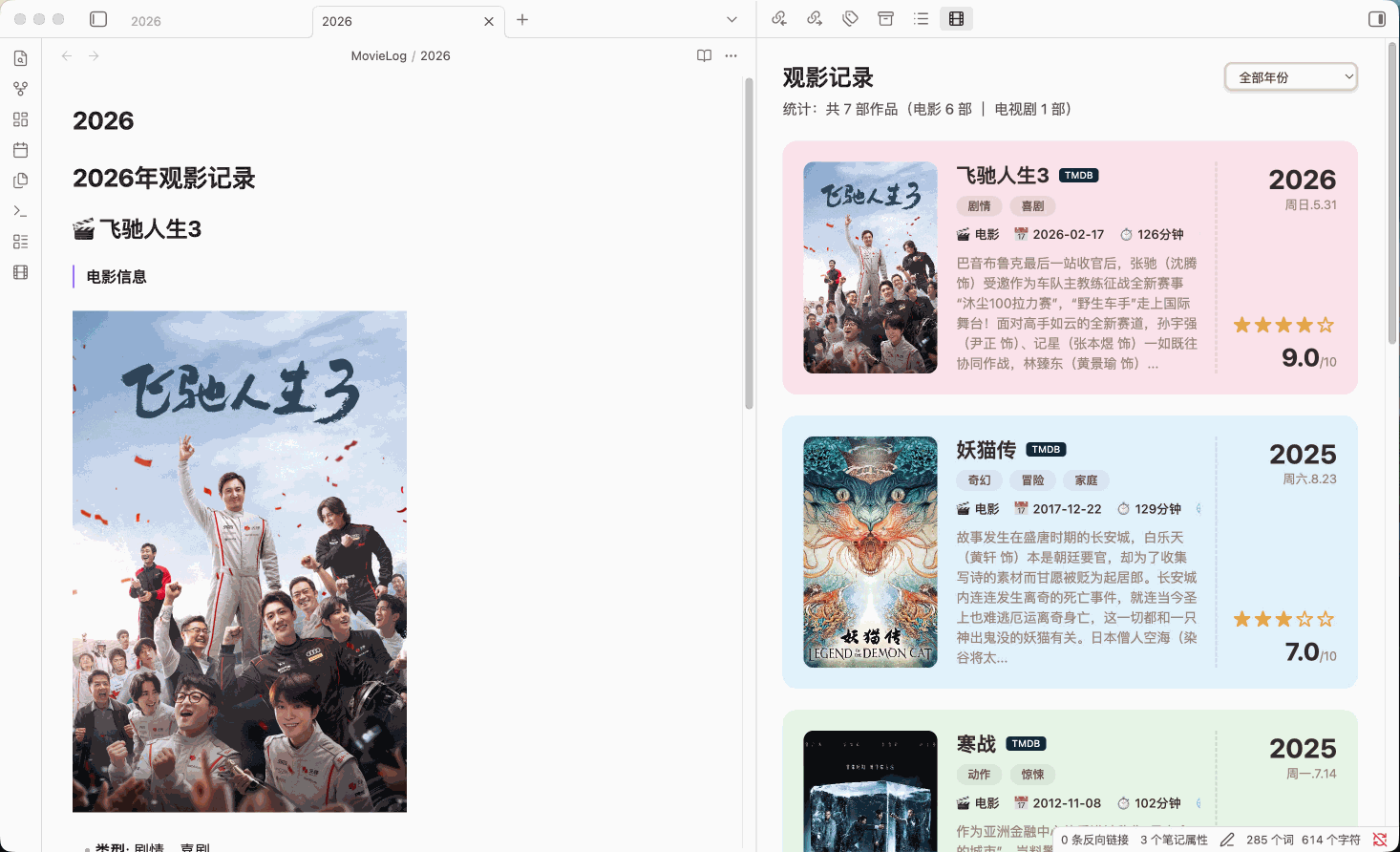
Task: Click the canvas grid icon in ribbon
Action: [x=21, y=119]
